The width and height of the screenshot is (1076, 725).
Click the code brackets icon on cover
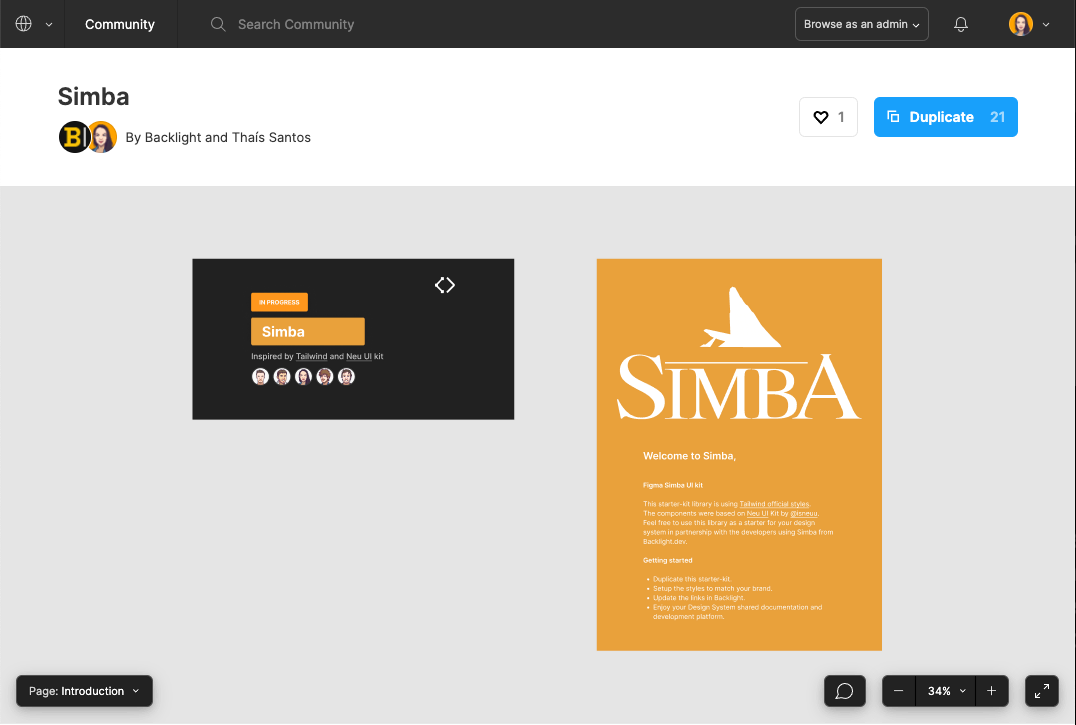pyautogui.click(x=445, y=285)
